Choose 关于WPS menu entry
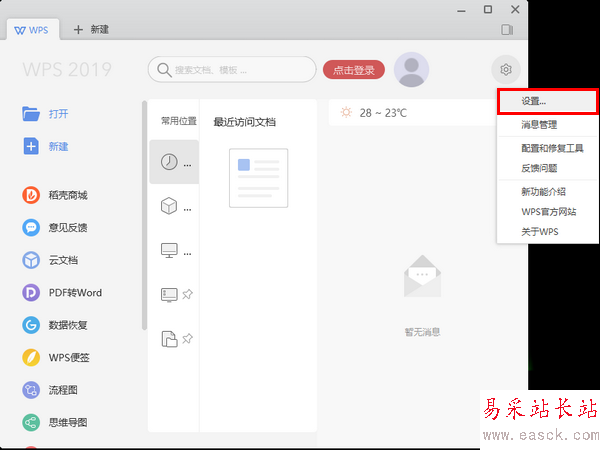The height and width of the screenshot is (450, 600). [x=548, y=232]
